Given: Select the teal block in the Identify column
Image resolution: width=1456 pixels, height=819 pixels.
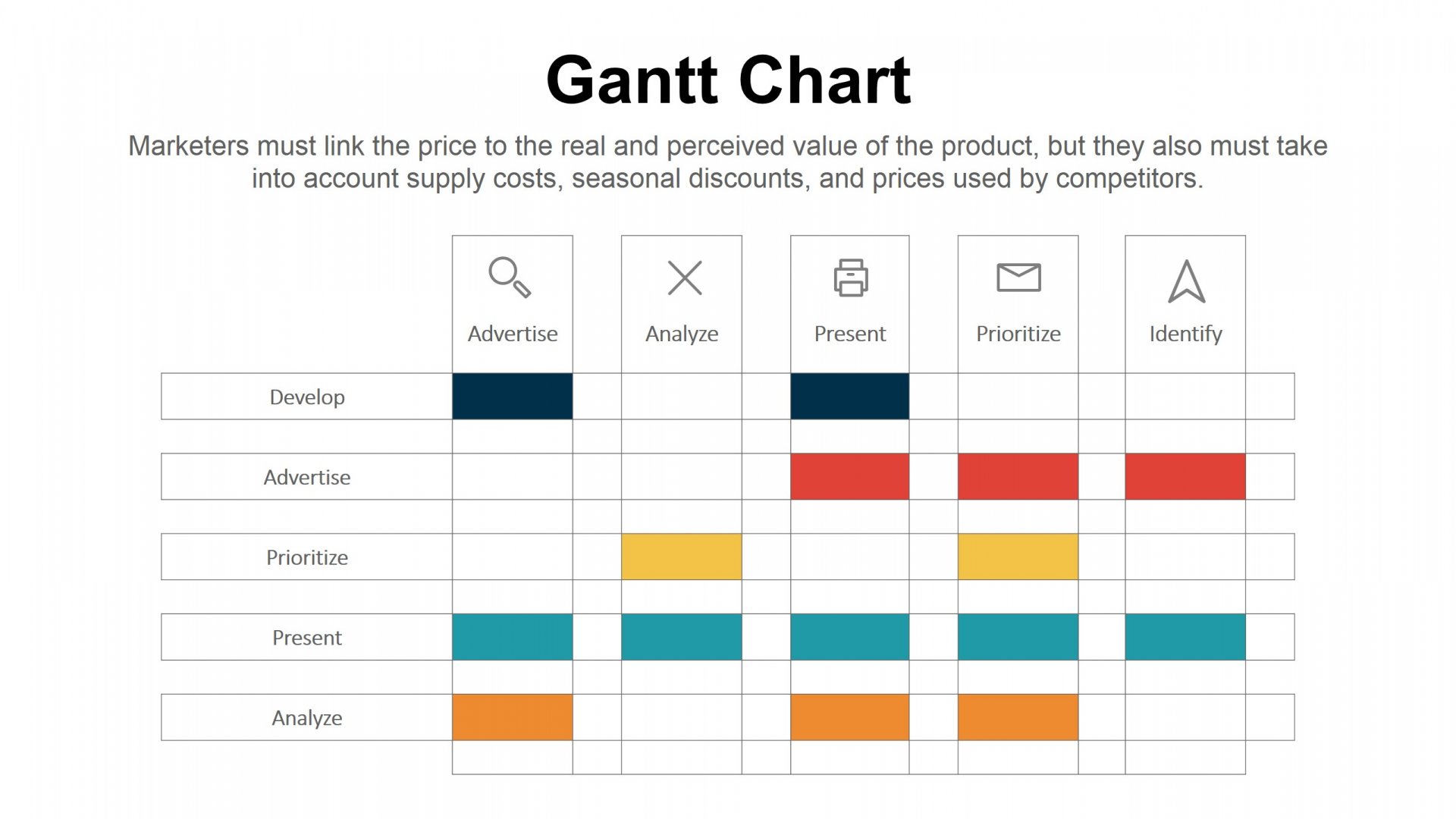Looking at the screenshot, I should (x=1185, y=637).
